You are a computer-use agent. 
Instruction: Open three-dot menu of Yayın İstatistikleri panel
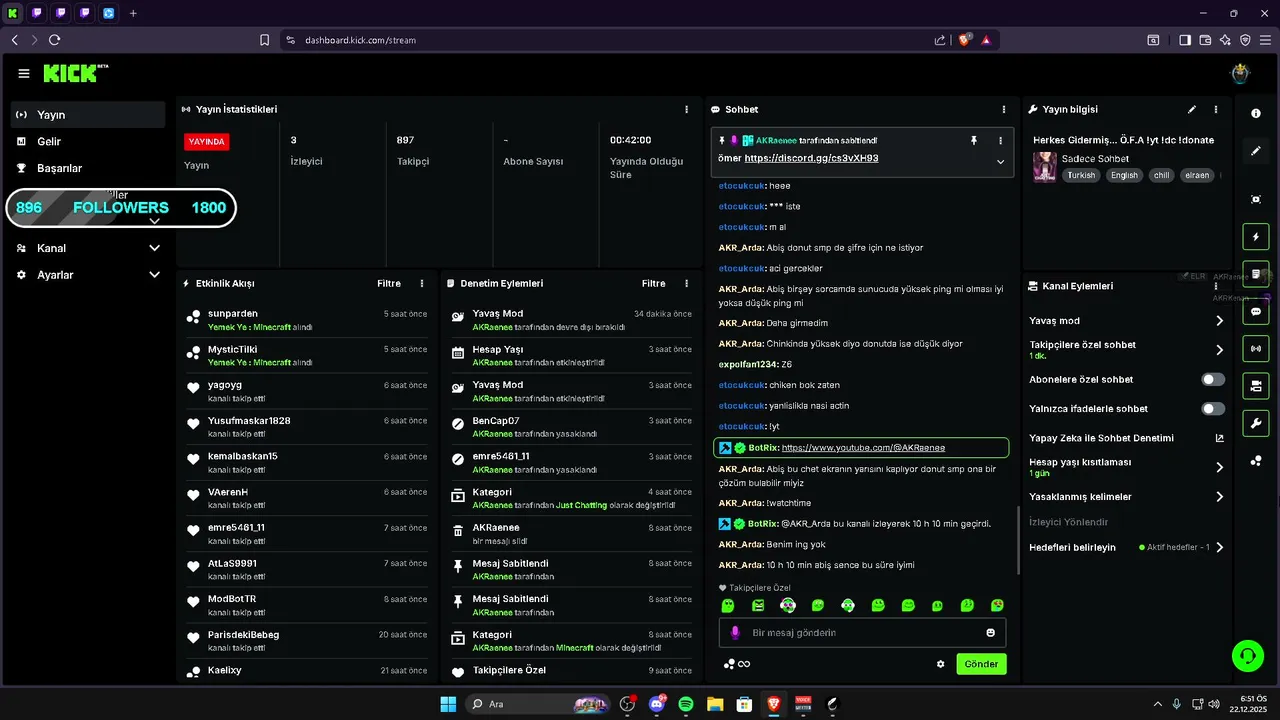[686, 109]
